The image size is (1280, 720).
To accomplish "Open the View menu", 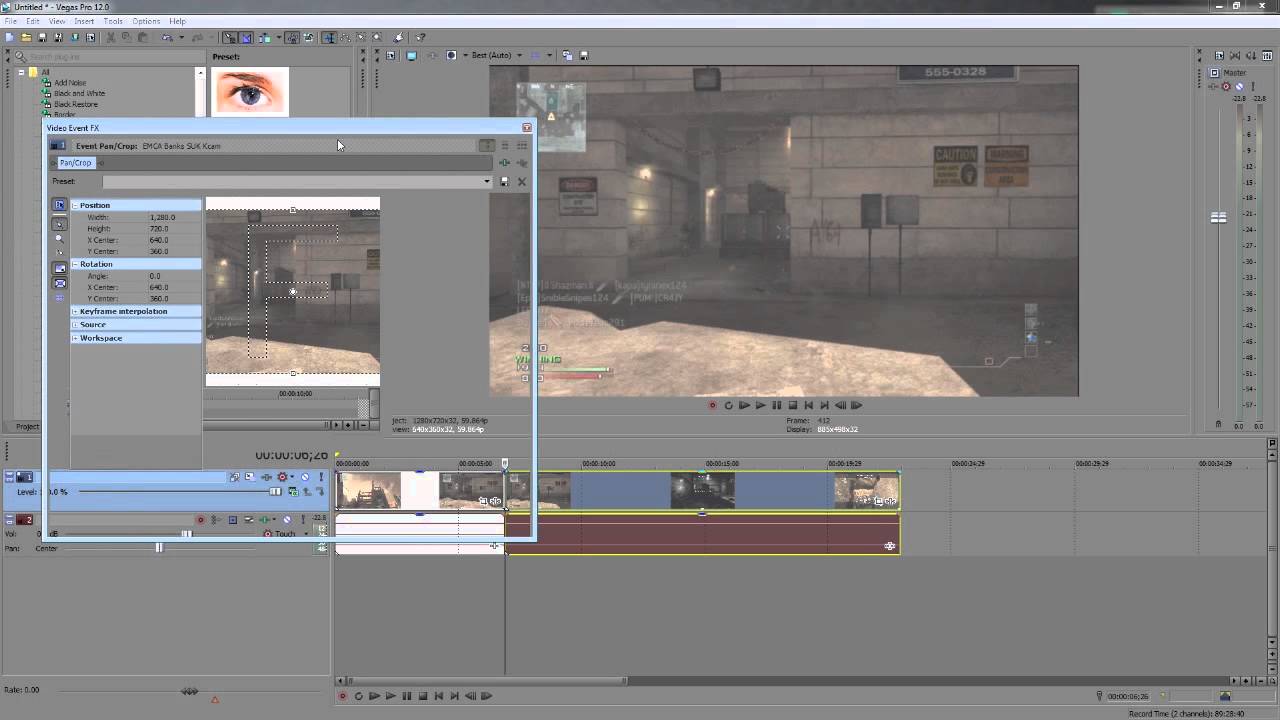I will tap(57, 21).
